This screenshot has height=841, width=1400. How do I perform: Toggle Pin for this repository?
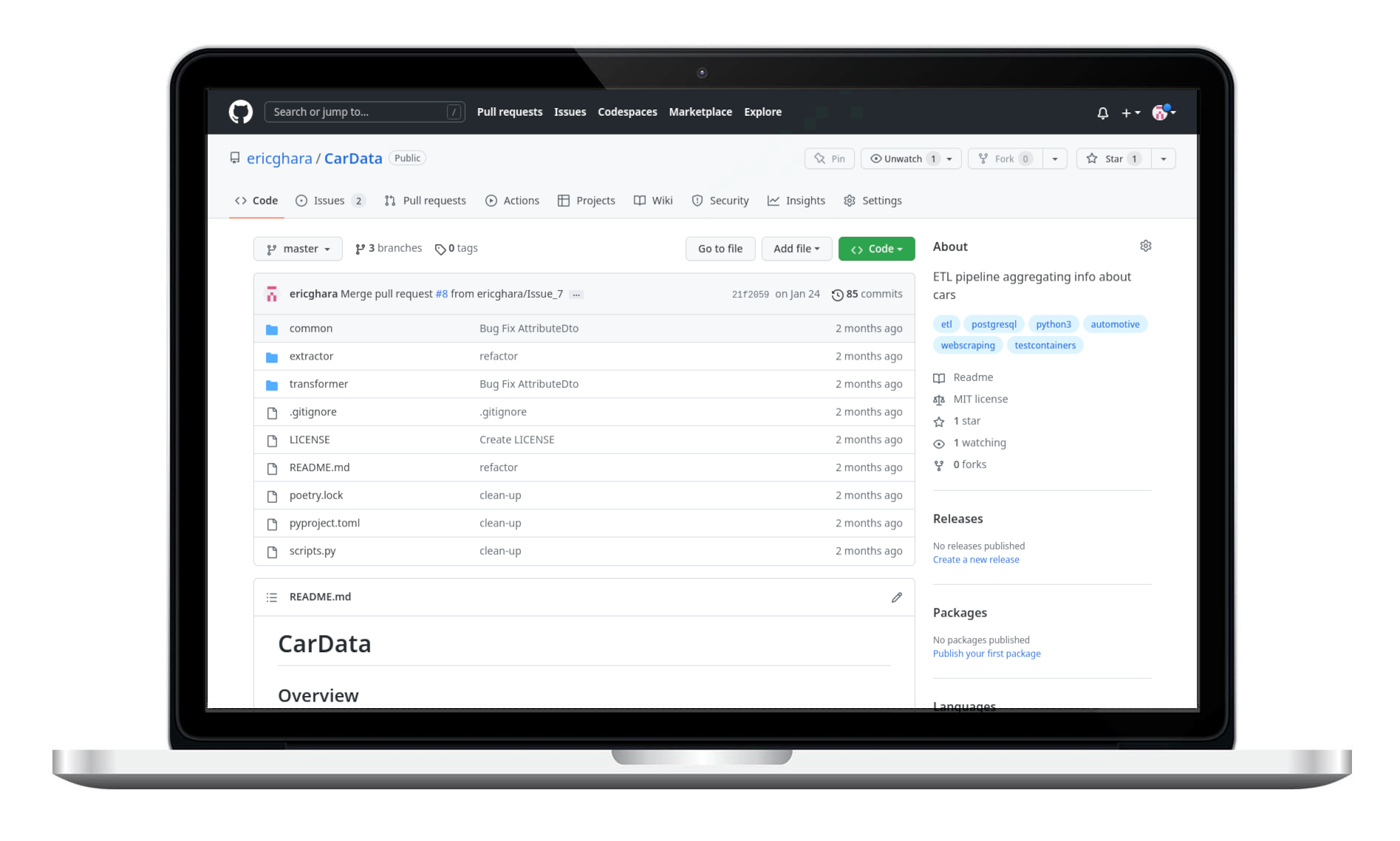coord(830,159)
